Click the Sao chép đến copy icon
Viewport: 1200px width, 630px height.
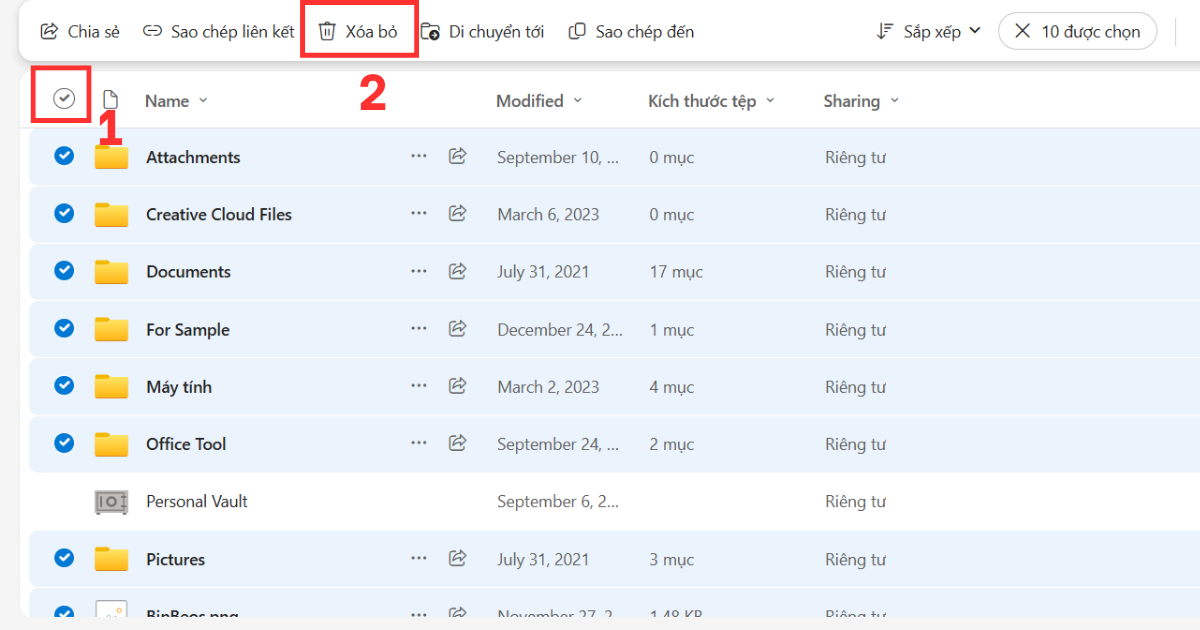577,31
